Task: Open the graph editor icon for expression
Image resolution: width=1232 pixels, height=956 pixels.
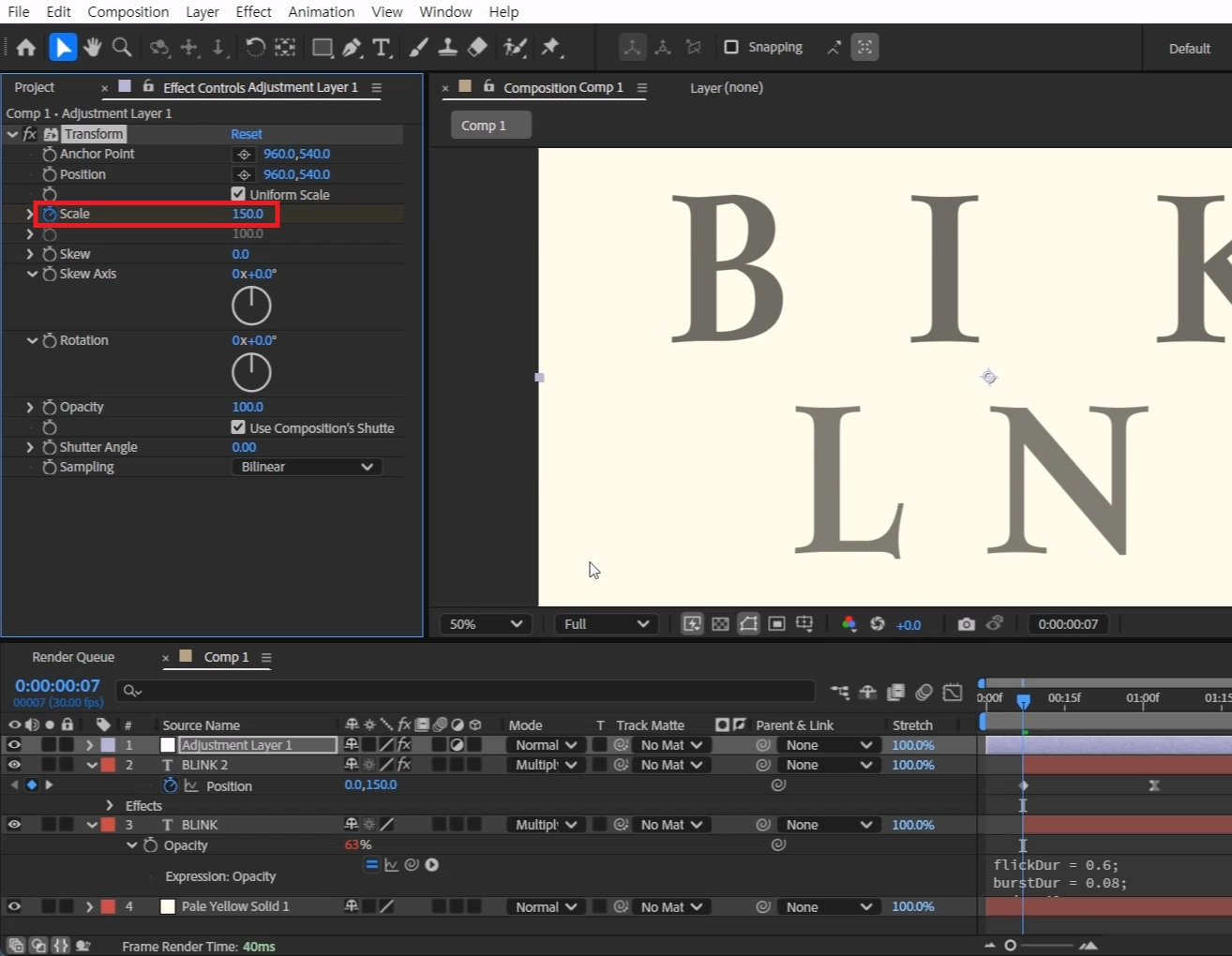Action: pyautogui.click(x=391, y=865)
